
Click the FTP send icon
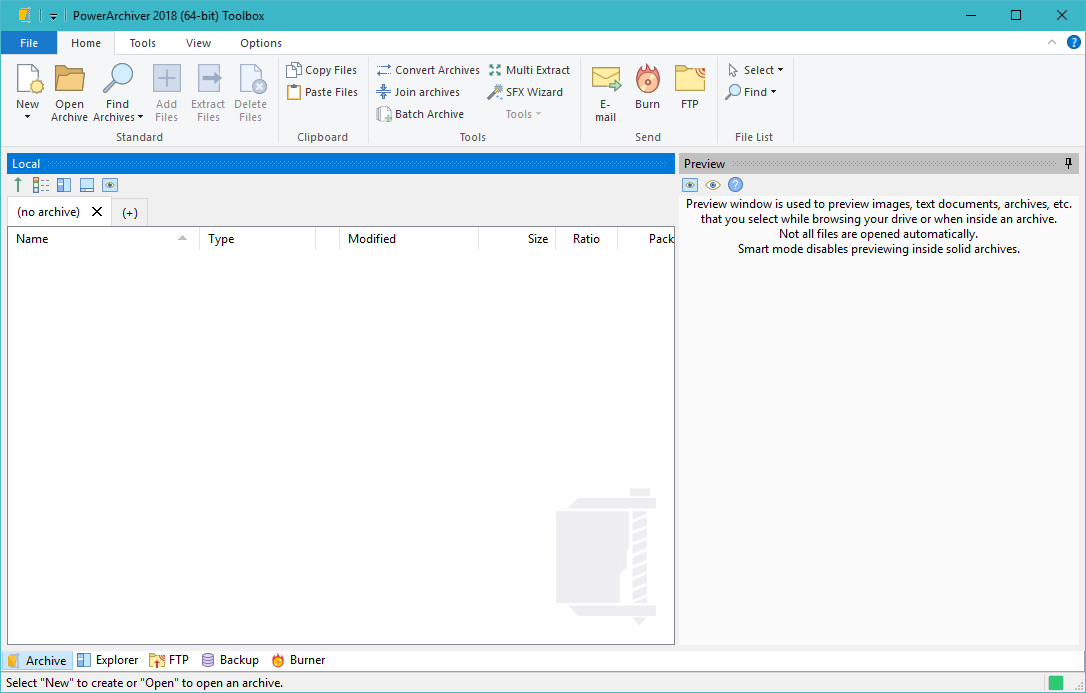click(x=690, y=78)
